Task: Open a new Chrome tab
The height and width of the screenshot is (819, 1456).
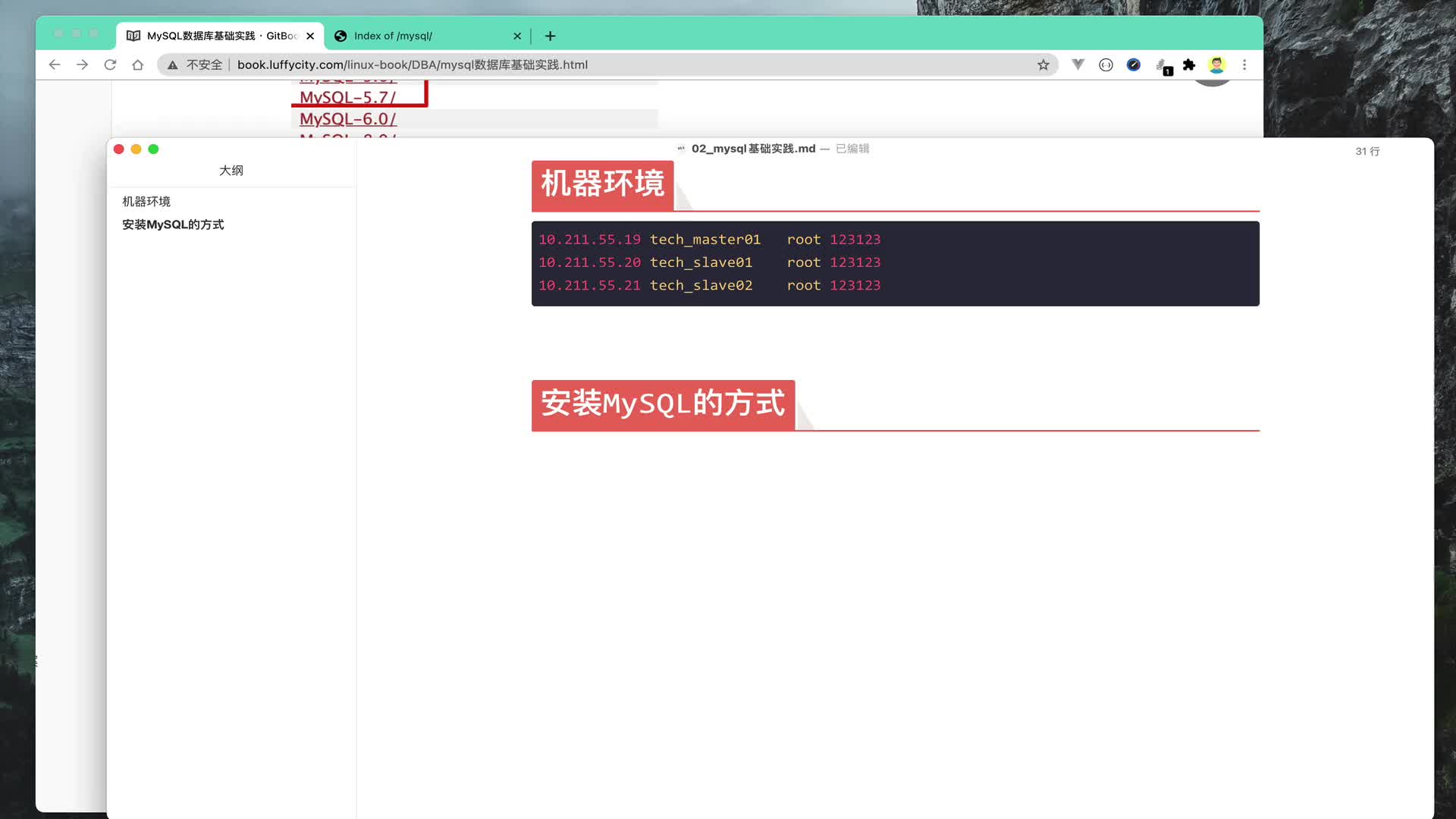Action: (551, 36)
